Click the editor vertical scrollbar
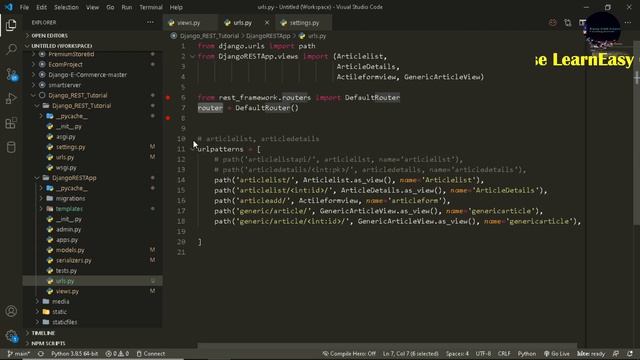 [x=636, y=132]
